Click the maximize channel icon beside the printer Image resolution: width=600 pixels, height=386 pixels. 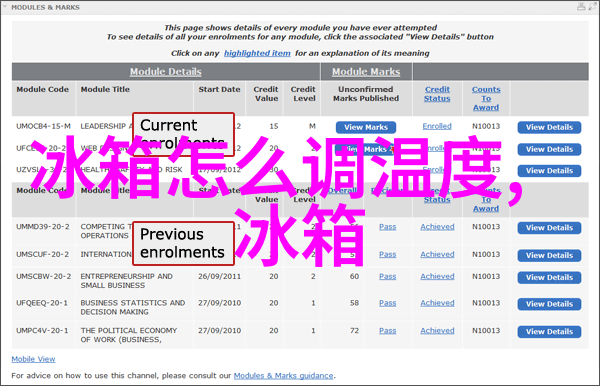(x=592, y=7)
